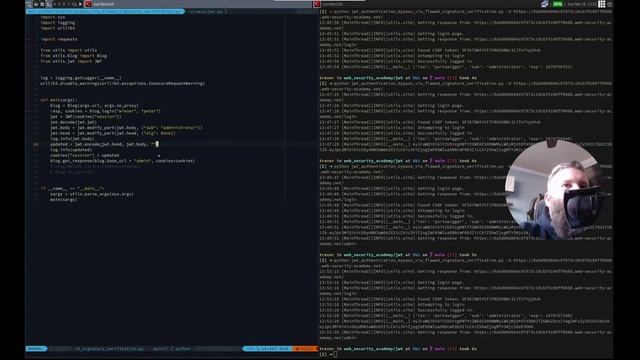Screen dimensions: 640x360
Task: Click the 'blog.get_response' line in the editor
Action: point(123,161)
